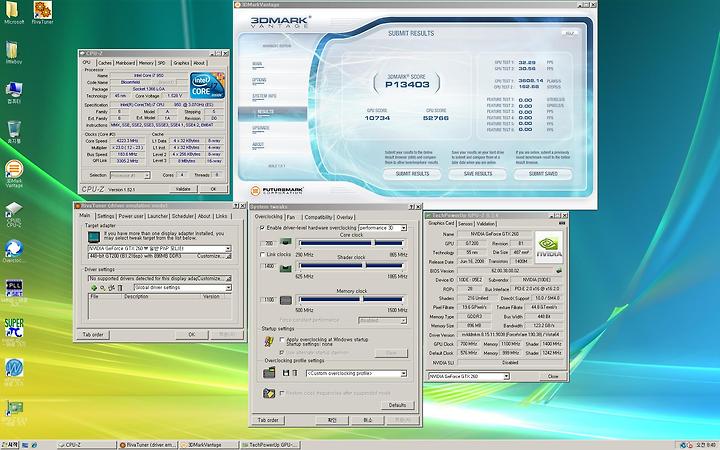Image resolution: width=720 pixels, height=450 pixels.
Task: Click the startup settings flag icon
Action: (269, 341)
